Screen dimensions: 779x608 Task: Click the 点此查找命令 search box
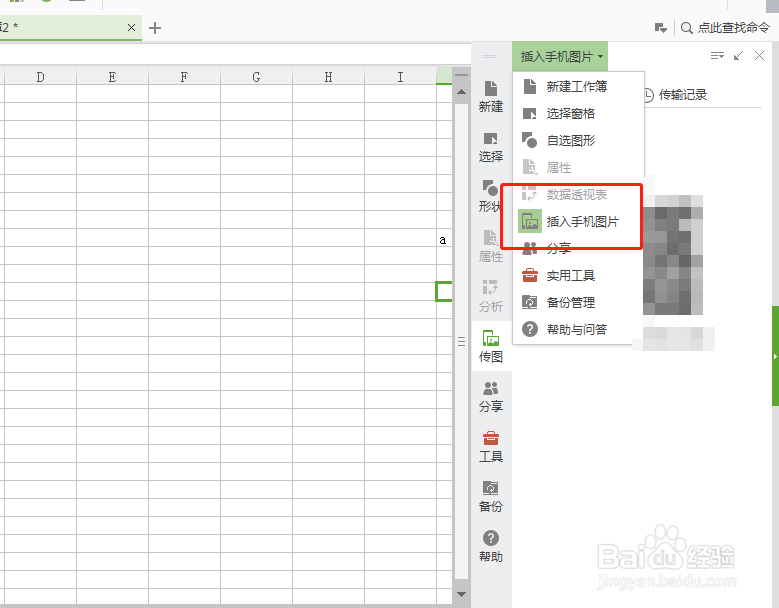(x=733, y=28)
